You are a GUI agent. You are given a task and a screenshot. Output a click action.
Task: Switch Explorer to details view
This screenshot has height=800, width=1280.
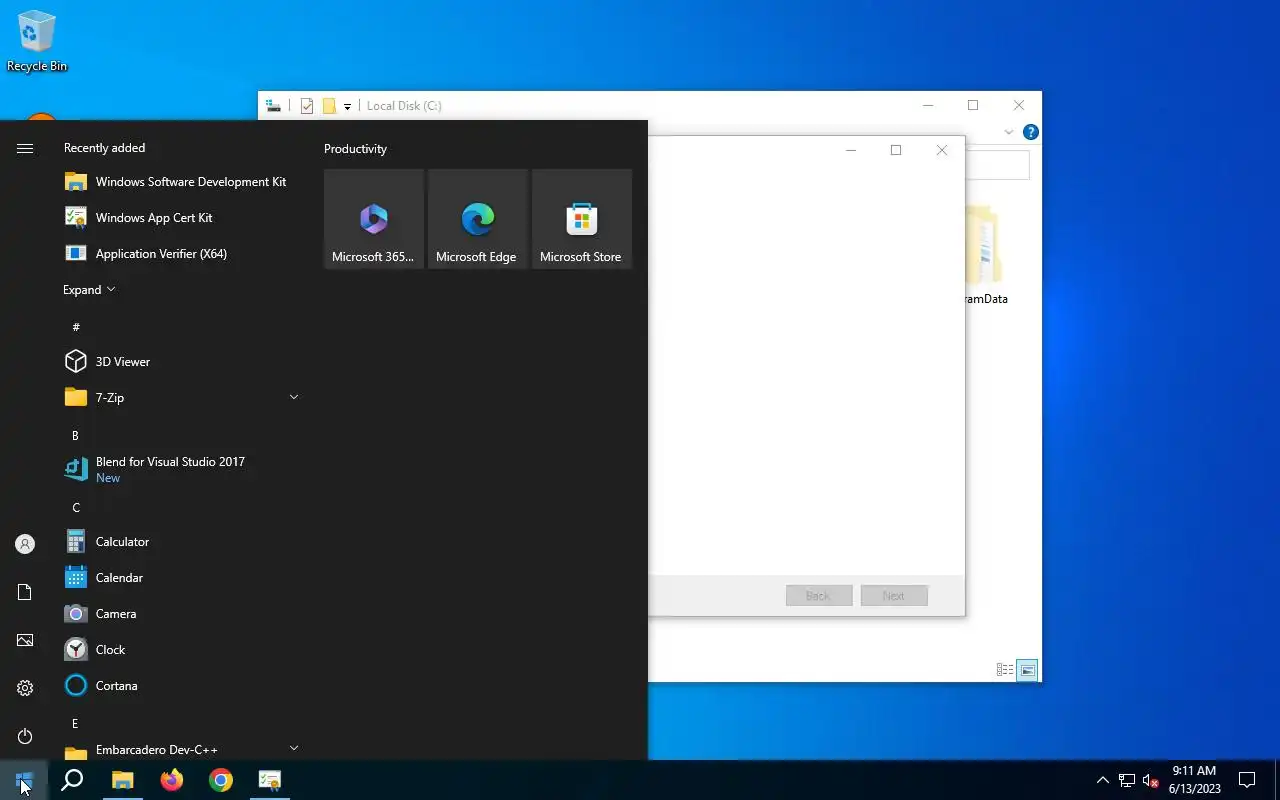click(1005, 670)
